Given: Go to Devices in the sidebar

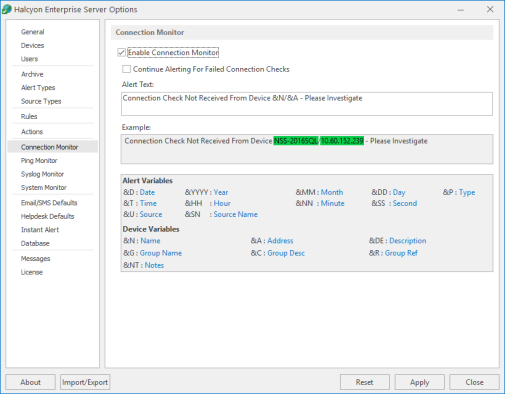Looking at the screenshot, I should tap(32, 45).
